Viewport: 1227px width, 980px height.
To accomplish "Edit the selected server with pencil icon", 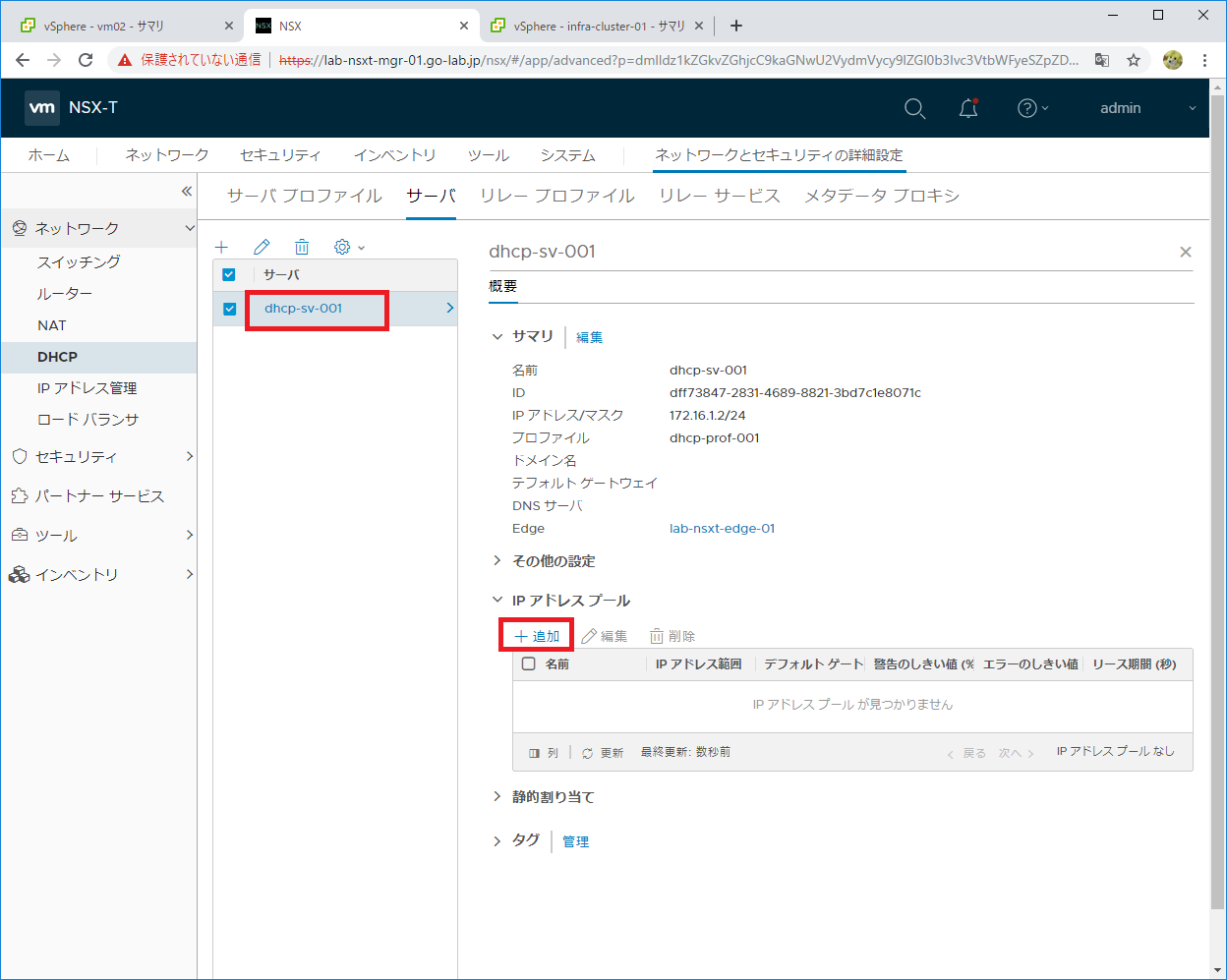I will pyautogui.click(x=262, y=247).
